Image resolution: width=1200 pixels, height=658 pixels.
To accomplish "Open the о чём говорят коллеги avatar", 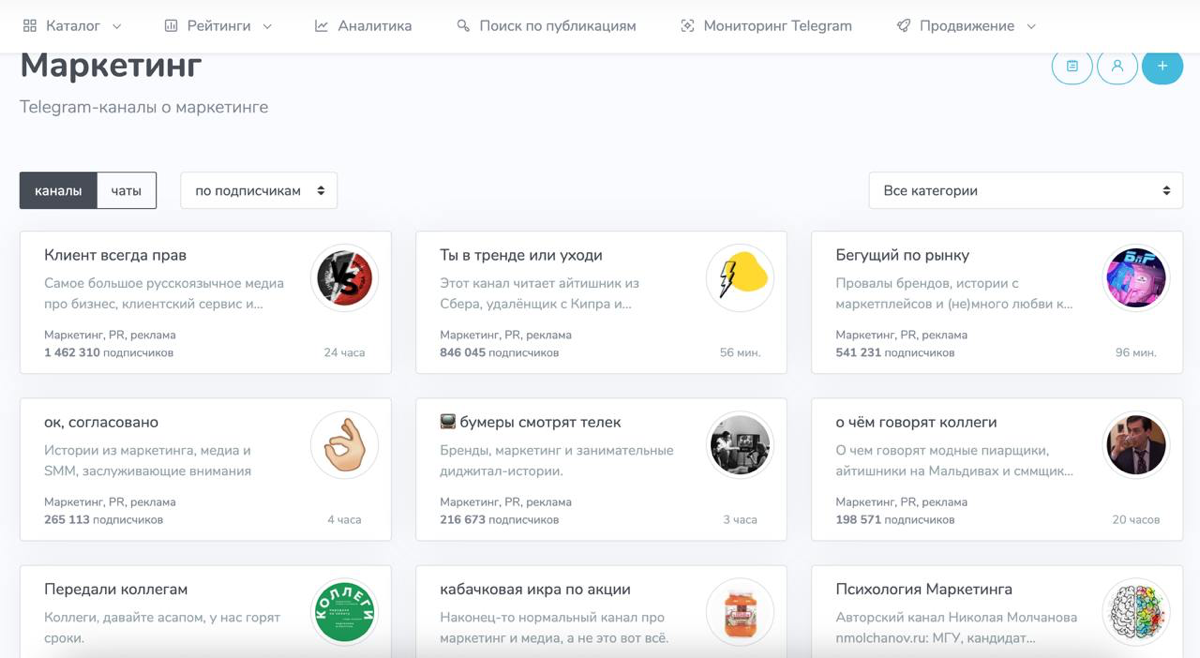I will coord(1137,445).
